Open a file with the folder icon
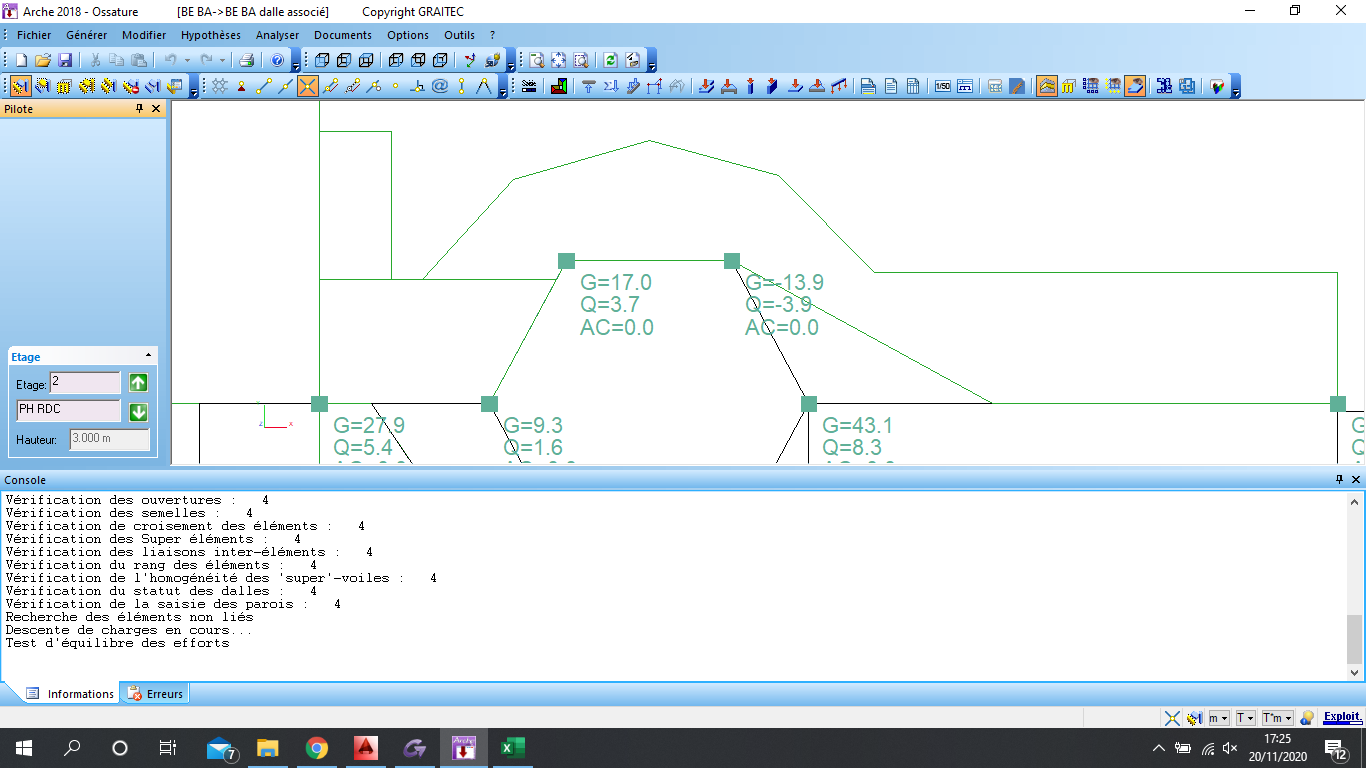This screenshot has width=1366, height=768. pos(43,60)
